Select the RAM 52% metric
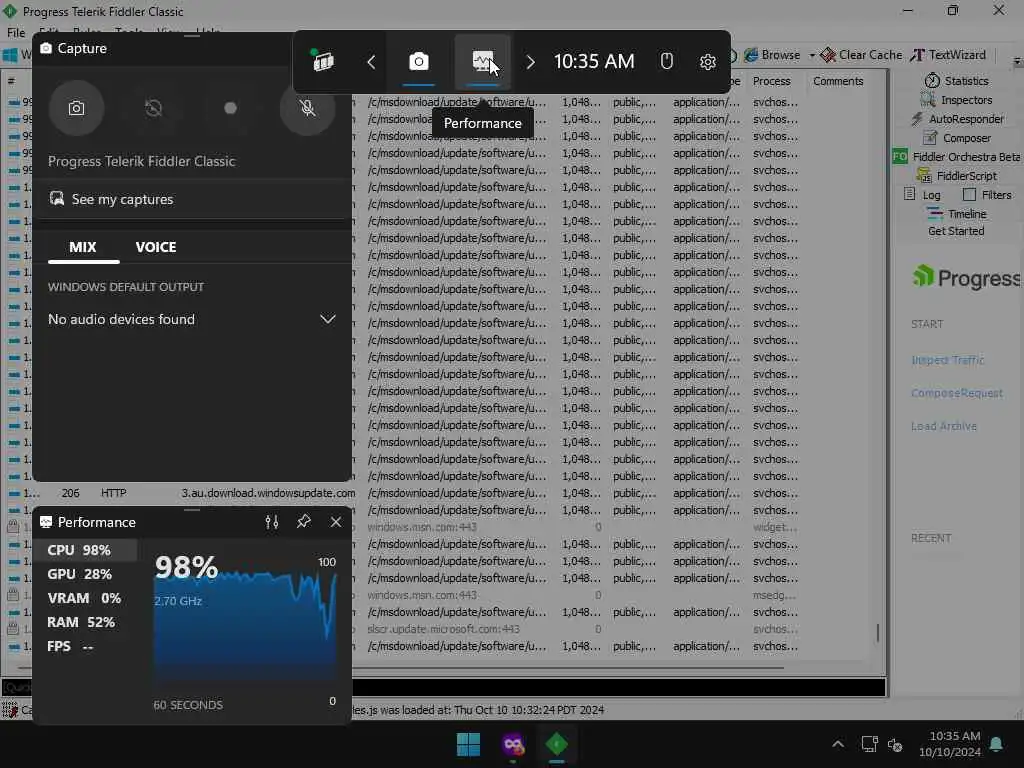The height and width of the screenshot is (768, 1024). point(85,622)
